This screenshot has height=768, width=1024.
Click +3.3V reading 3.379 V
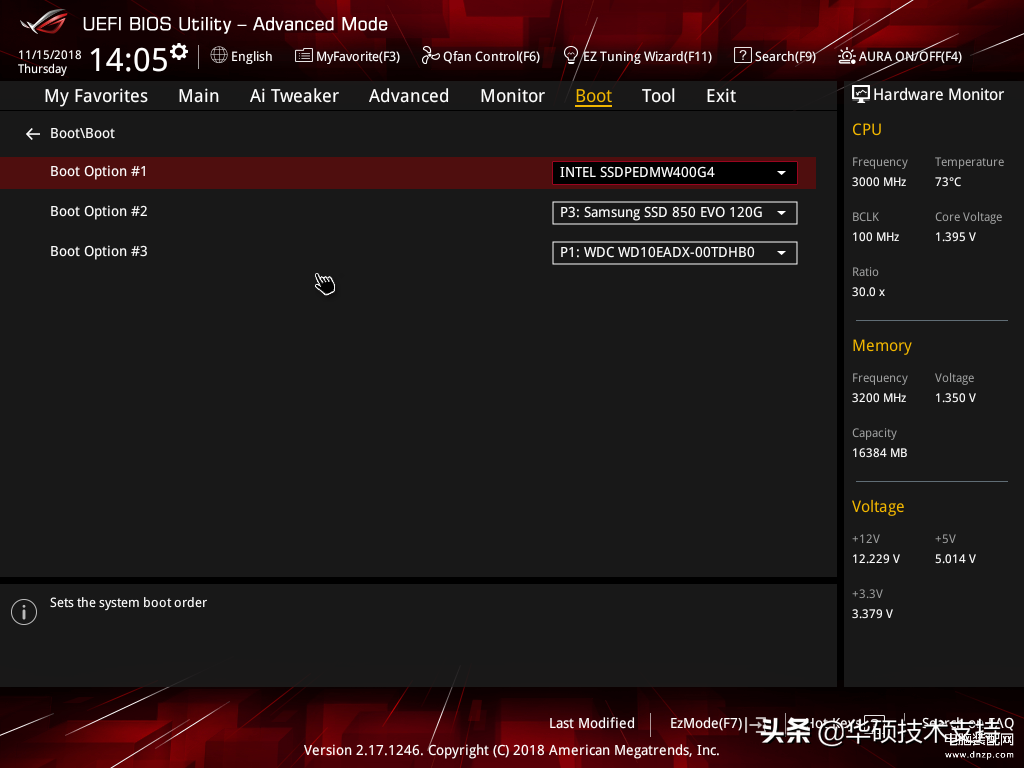coord(872,613)
